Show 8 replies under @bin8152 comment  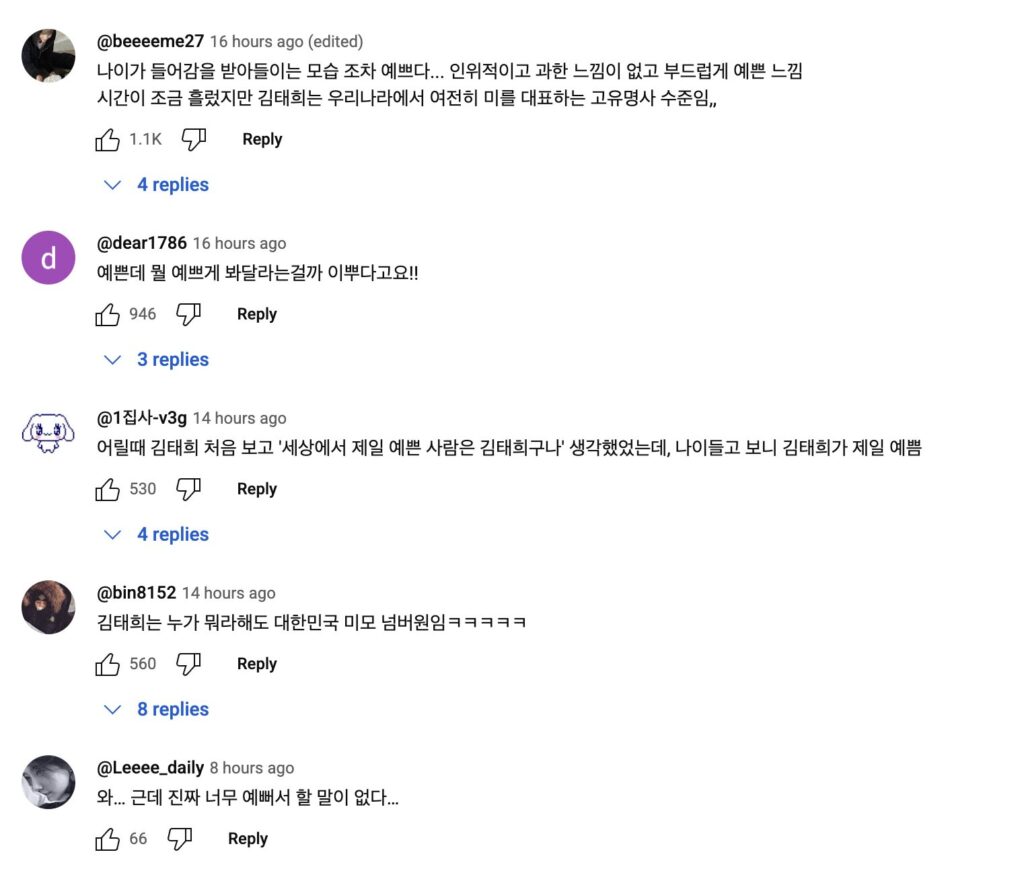coord(158,710)
